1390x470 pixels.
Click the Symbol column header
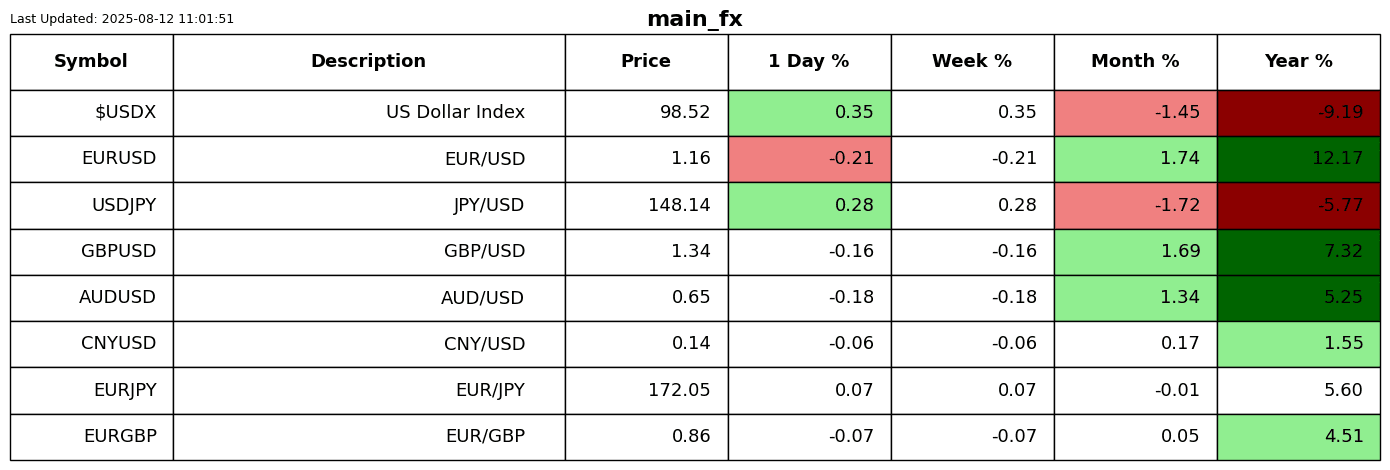(91, 62)
